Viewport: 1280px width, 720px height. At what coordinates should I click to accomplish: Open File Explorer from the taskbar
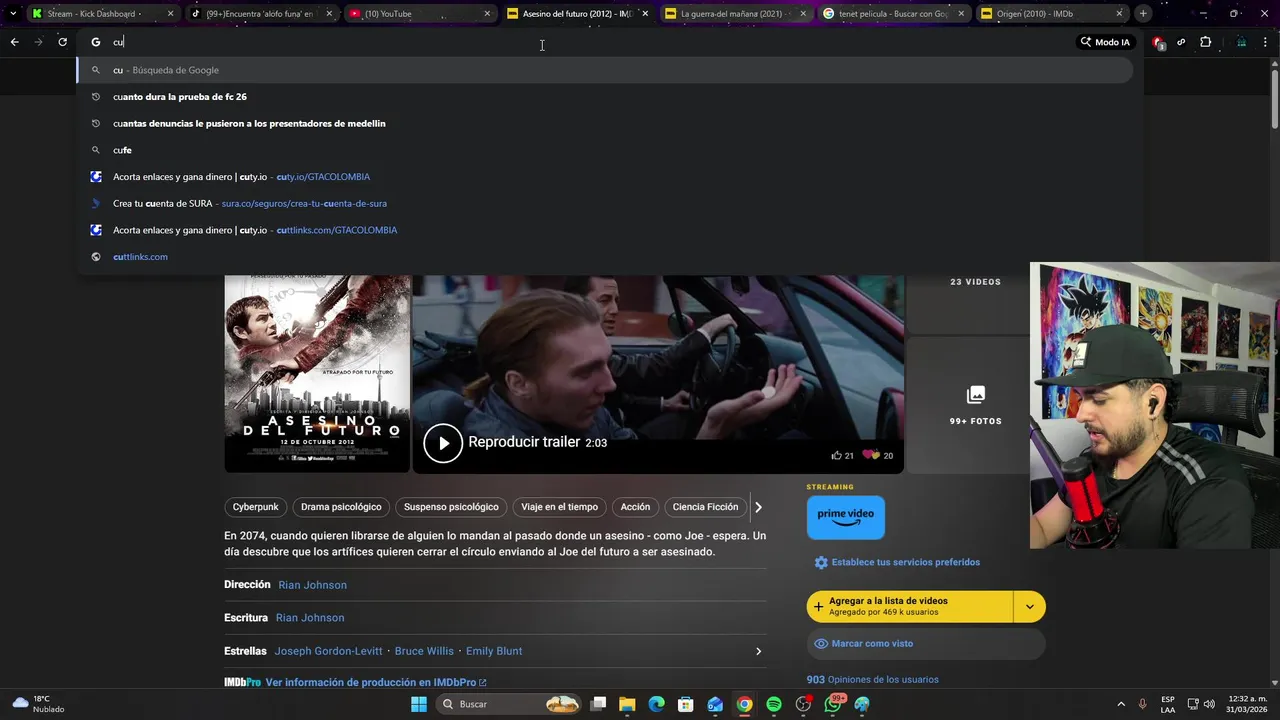click(x=627, y=704)
